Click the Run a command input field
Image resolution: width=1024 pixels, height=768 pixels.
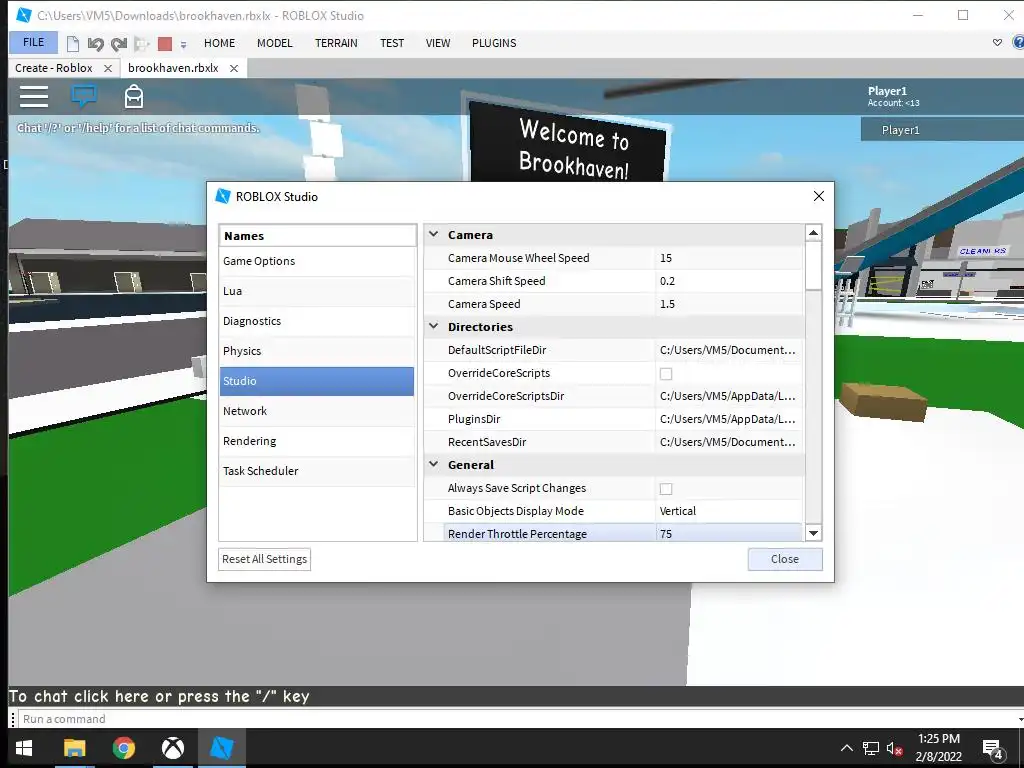[x=516, y=719]
